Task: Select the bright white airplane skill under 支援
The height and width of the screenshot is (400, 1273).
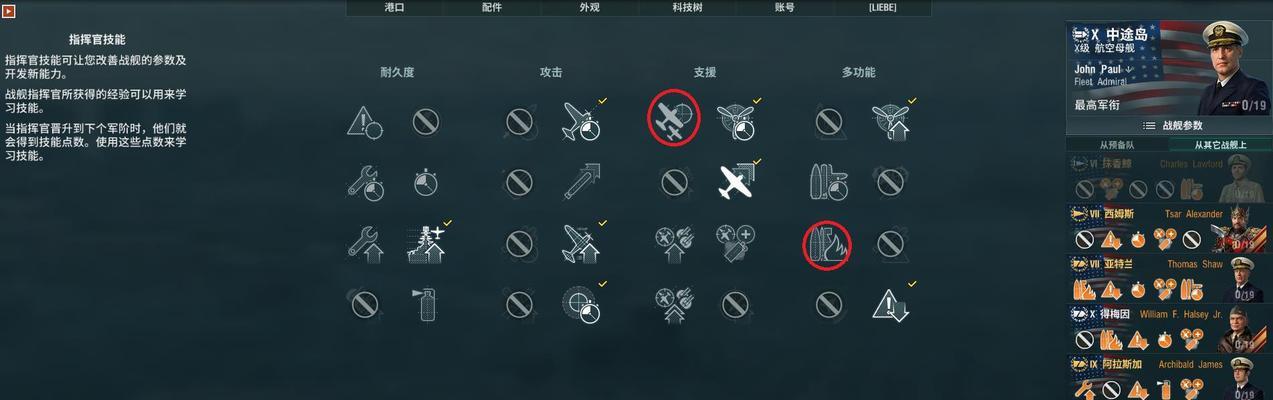Action: pyautogui.click(x=735, y=182)
